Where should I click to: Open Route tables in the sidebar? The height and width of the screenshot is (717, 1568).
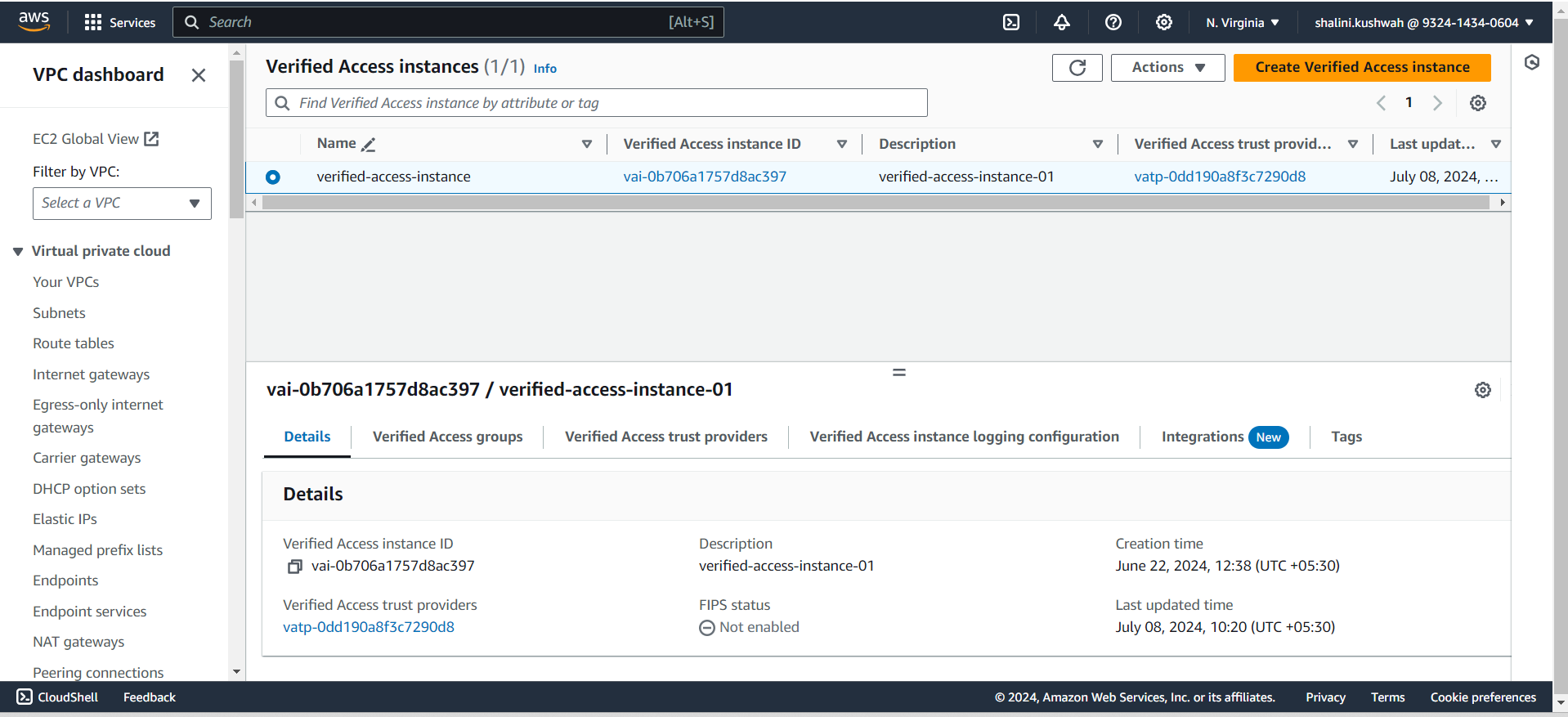click(74, 343)
